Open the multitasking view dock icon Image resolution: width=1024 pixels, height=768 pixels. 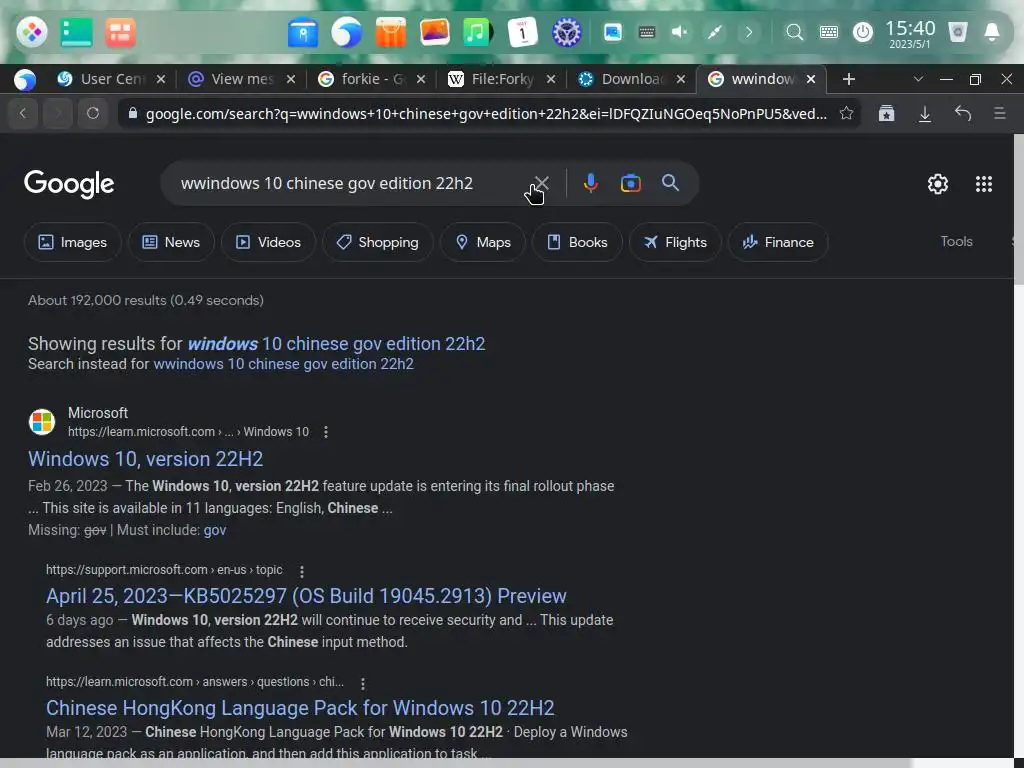(120, 32)
